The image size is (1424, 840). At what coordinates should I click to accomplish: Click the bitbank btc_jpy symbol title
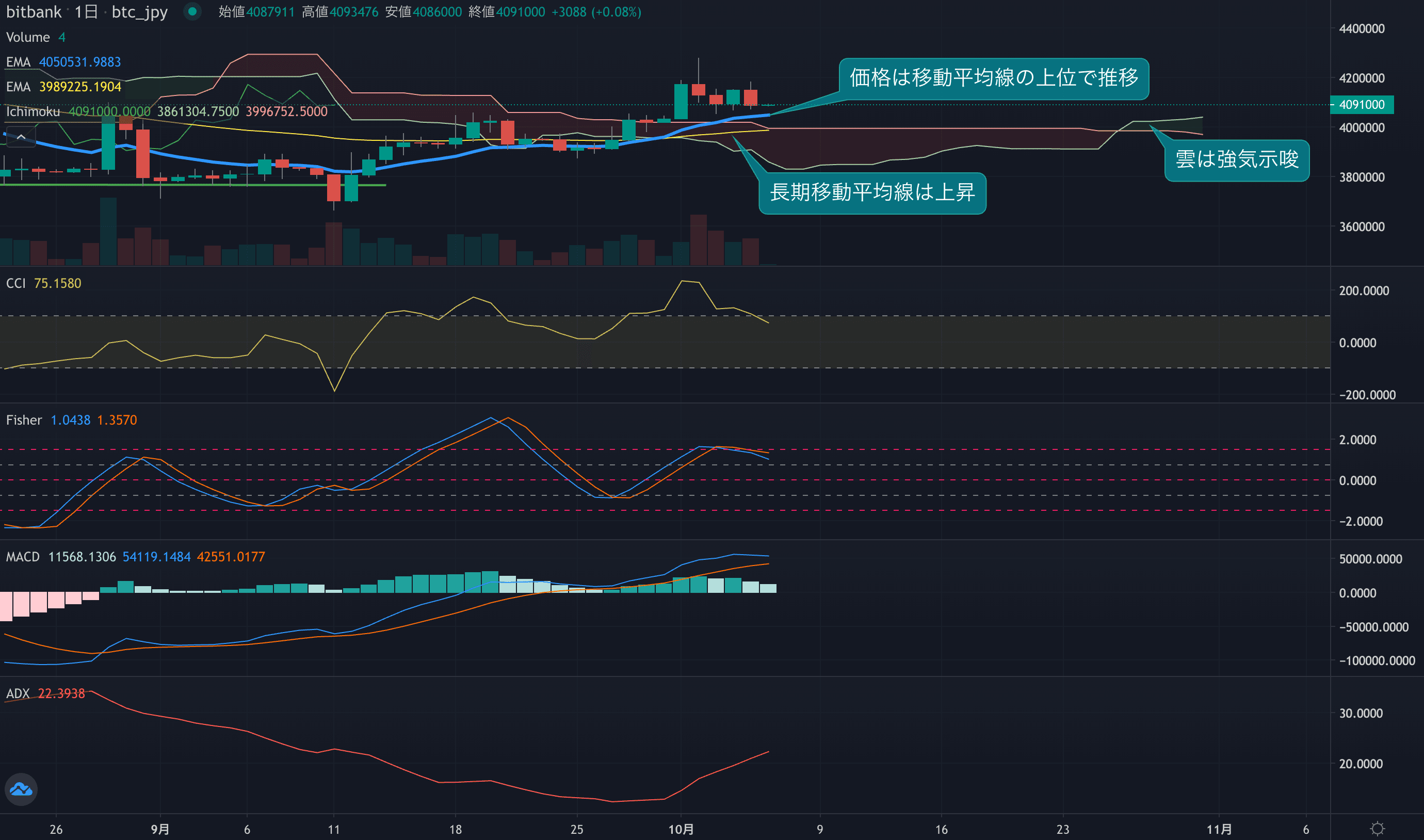(x=139, y=12)
